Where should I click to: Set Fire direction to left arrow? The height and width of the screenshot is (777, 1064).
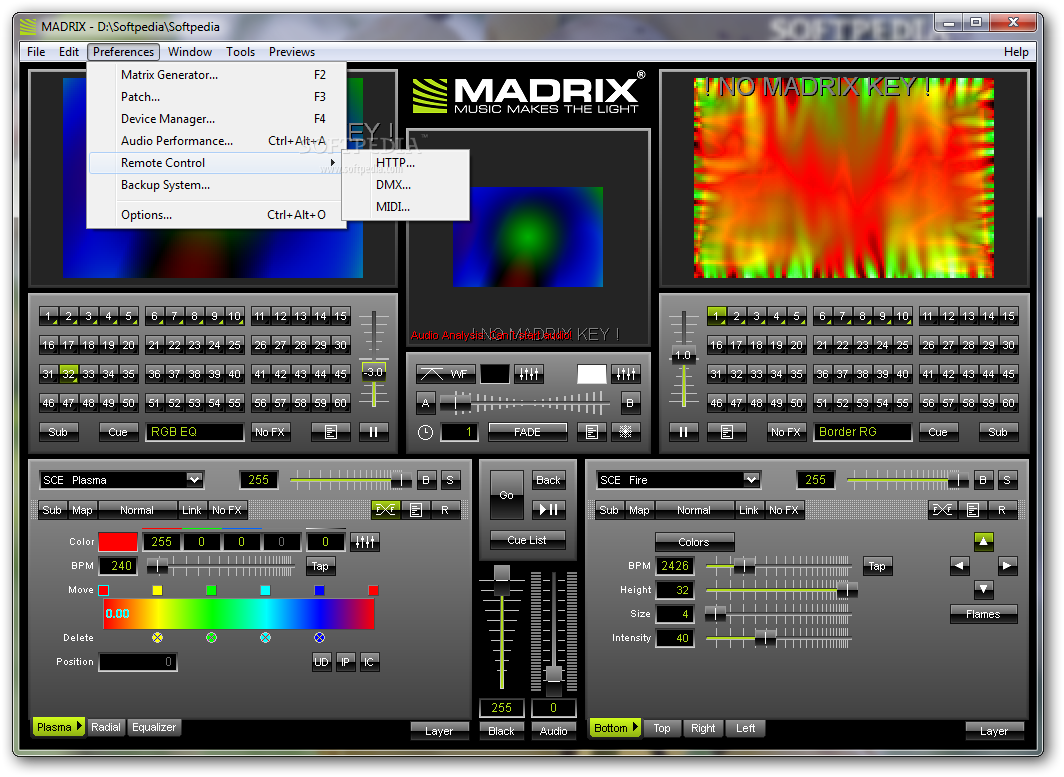tap(960, 565)
